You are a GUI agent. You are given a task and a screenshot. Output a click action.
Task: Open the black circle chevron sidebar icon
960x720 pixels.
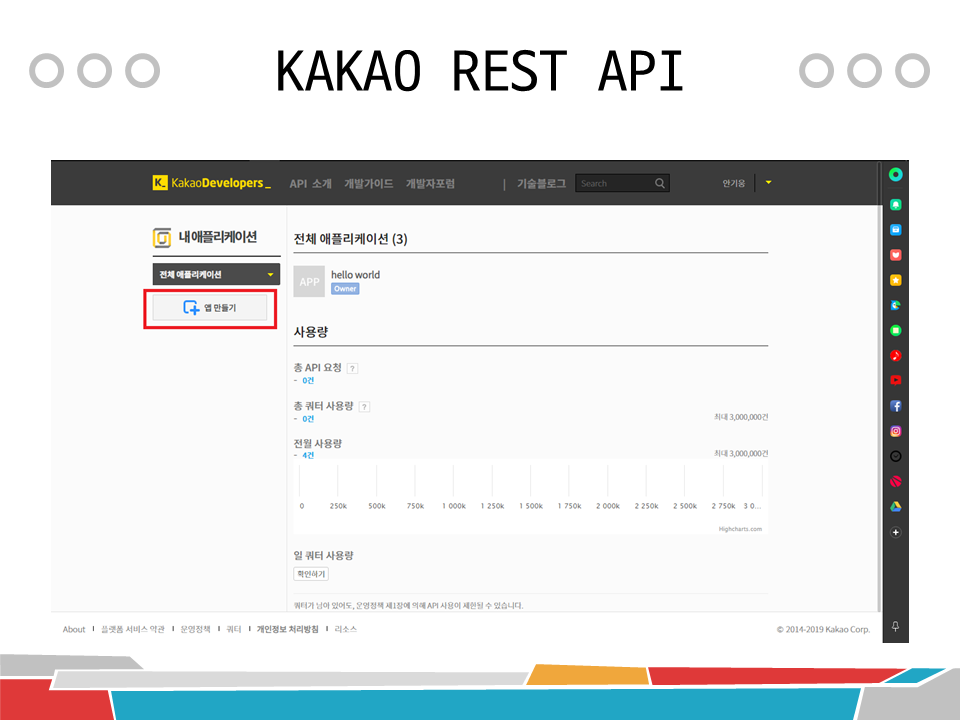[896, 456]
